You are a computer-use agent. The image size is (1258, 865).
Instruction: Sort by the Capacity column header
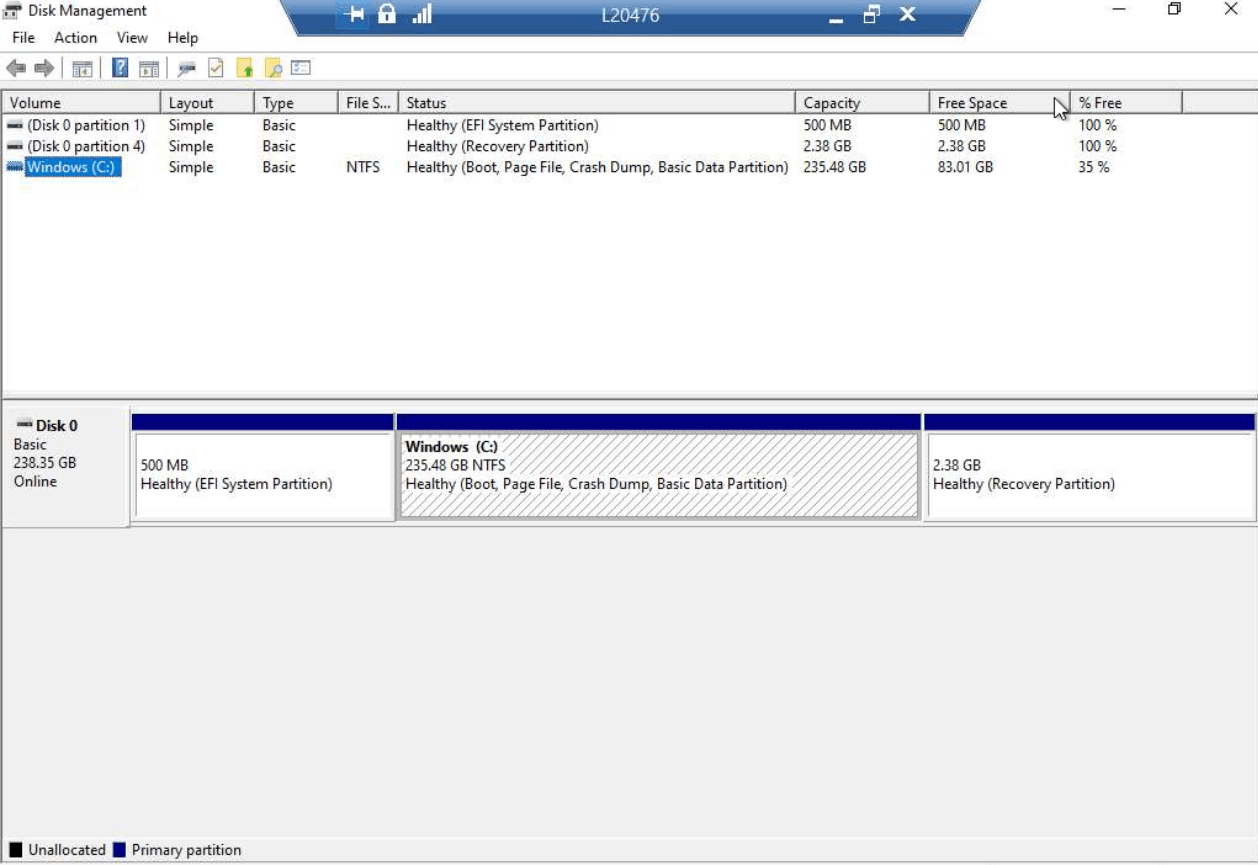coord(862,103)
